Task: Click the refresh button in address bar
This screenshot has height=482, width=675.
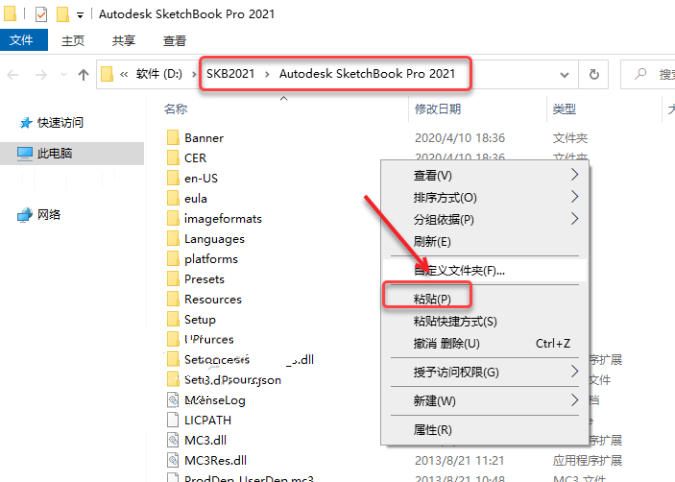Action: 594,74
